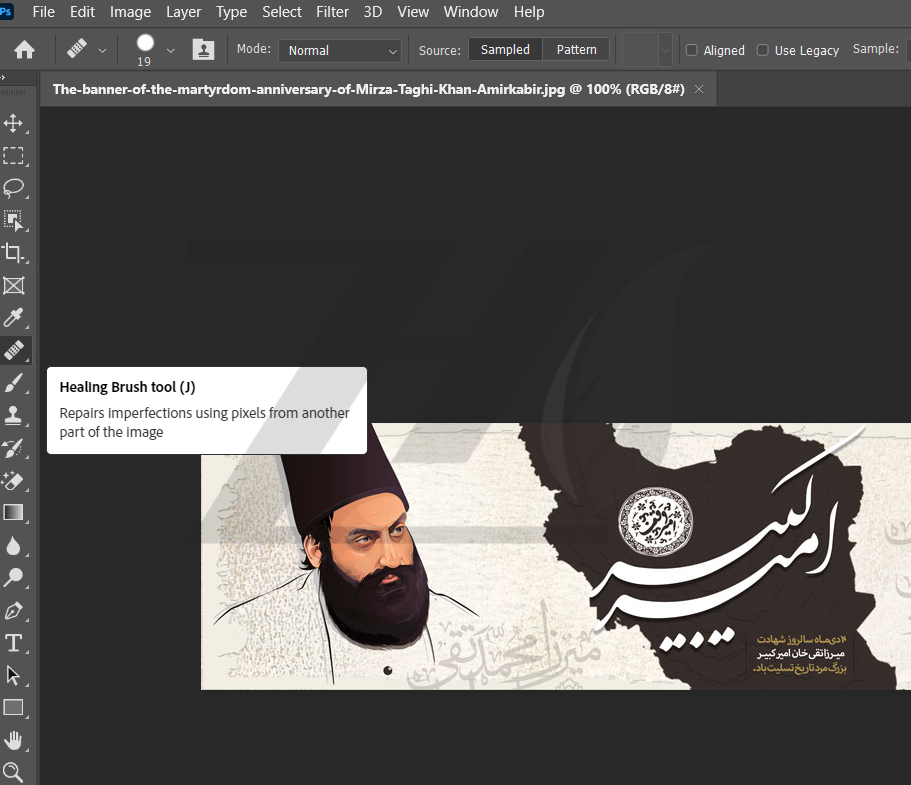Close the Amirkabir banner document tab
Image resolution: width=911 pixels, height=785 pixels.
click(x=699, y=89)
